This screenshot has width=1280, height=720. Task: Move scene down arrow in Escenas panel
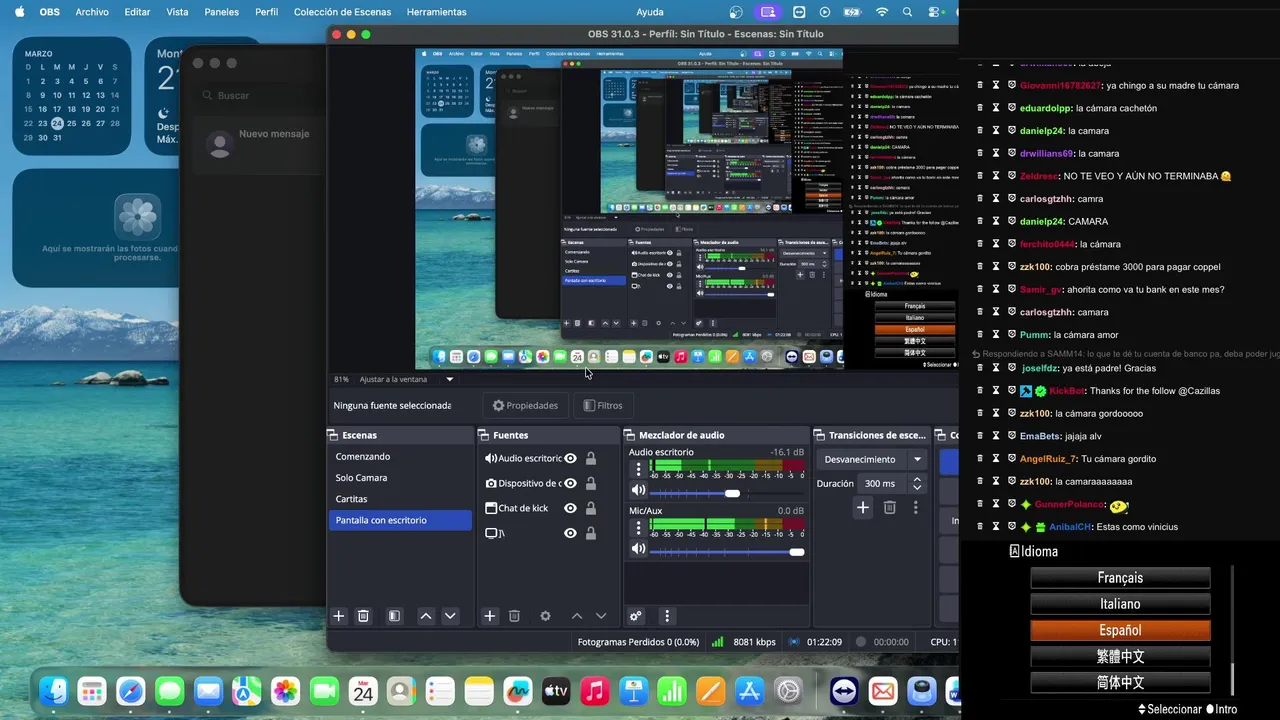[x=450, y=616]
